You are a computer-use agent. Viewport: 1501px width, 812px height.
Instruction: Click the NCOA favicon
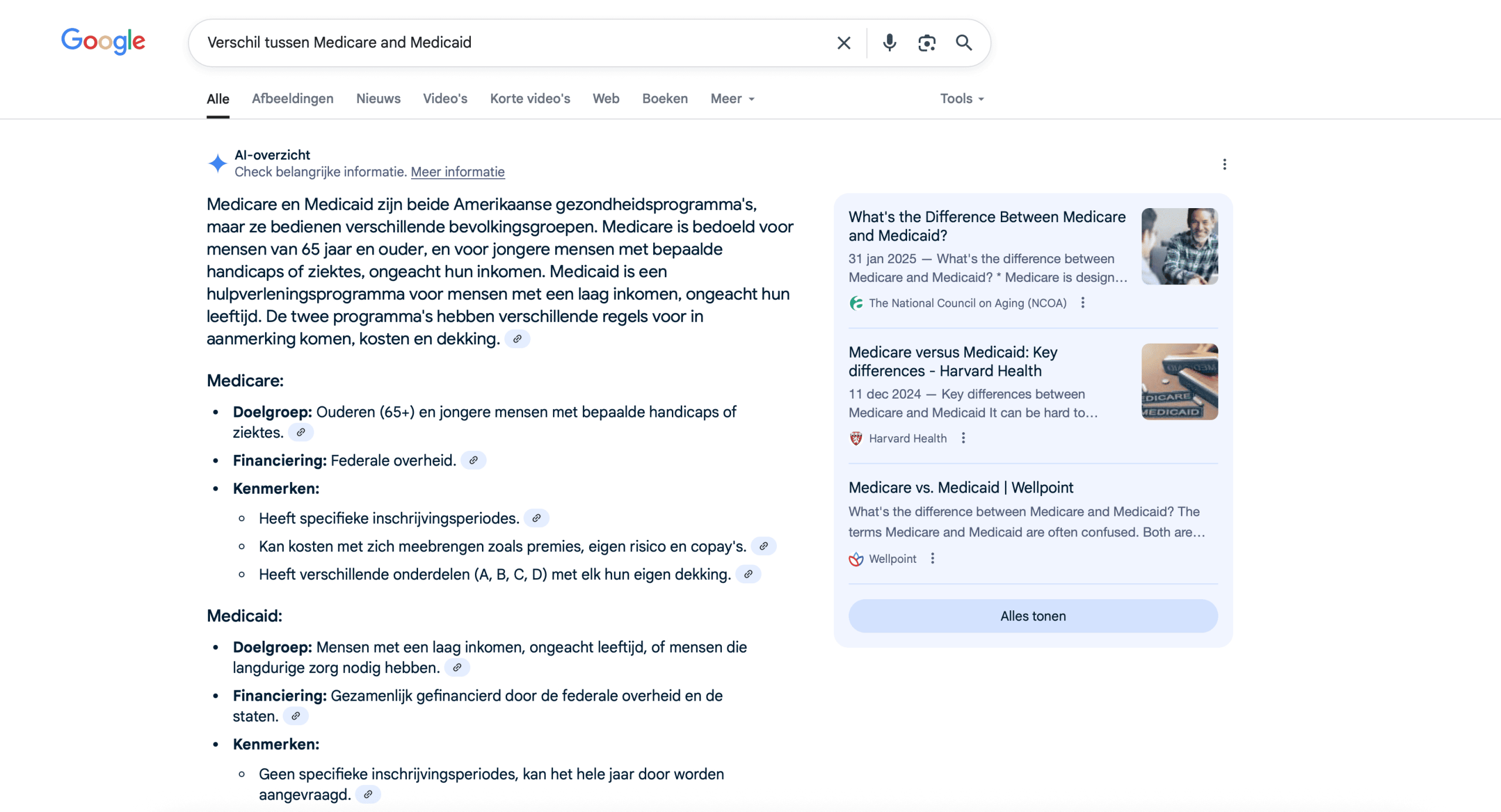tap(856, 303)
